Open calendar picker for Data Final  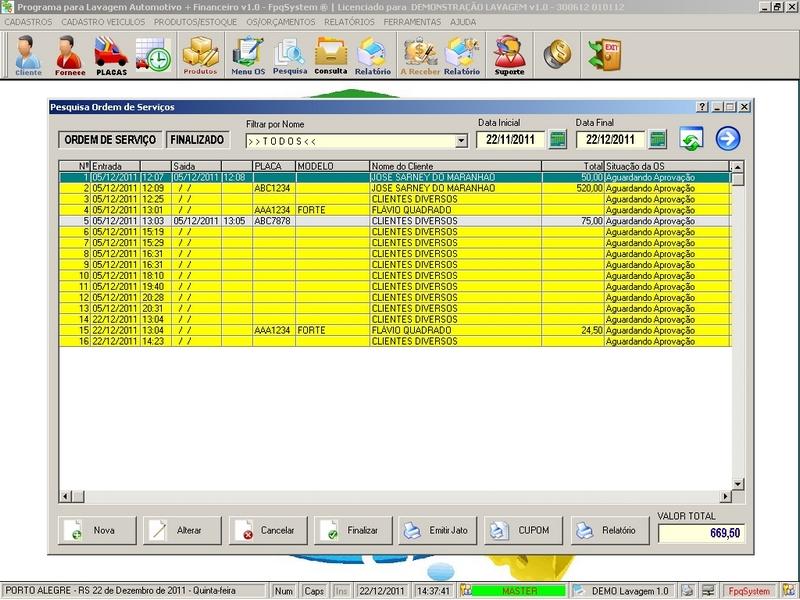(x=658, y=139)
